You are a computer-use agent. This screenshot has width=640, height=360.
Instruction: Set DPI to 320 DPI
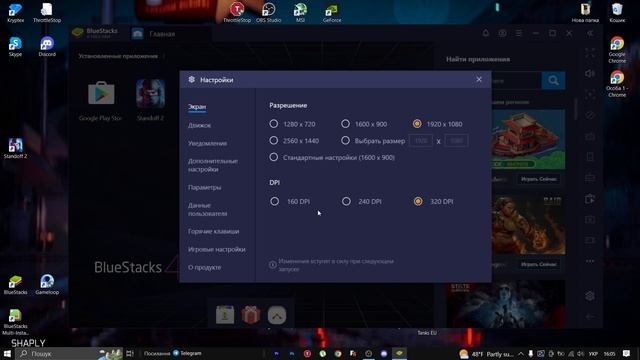pos(418,201)
